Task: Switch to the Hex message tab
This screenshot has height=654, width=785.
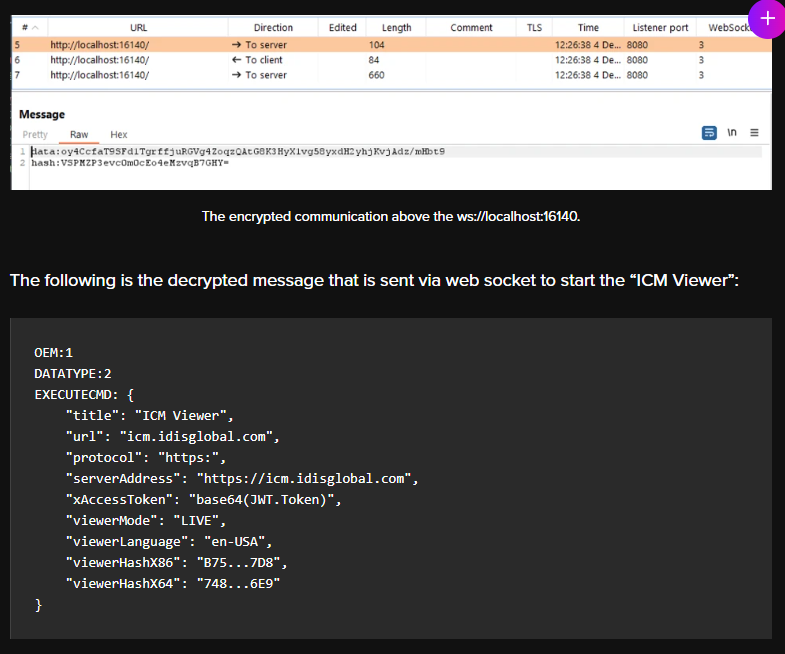Action: (x=119, y=134)
